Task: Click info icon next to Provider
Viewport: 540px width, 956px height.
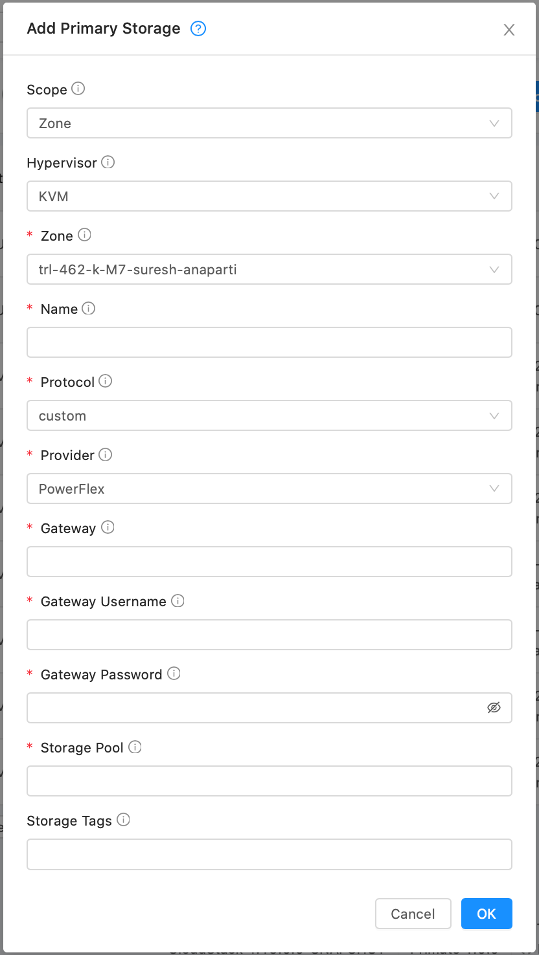Action: coord(105,454)
